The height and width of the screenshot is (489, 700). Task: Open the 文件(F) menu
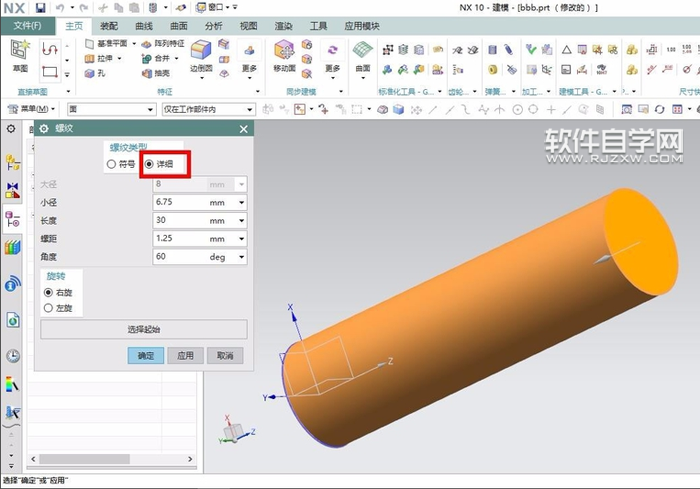[x=27, y=26]
